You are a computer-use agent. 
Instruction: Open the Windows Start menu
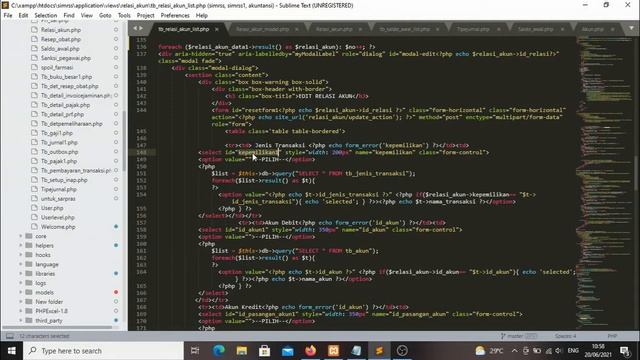(x=11, y=351)
